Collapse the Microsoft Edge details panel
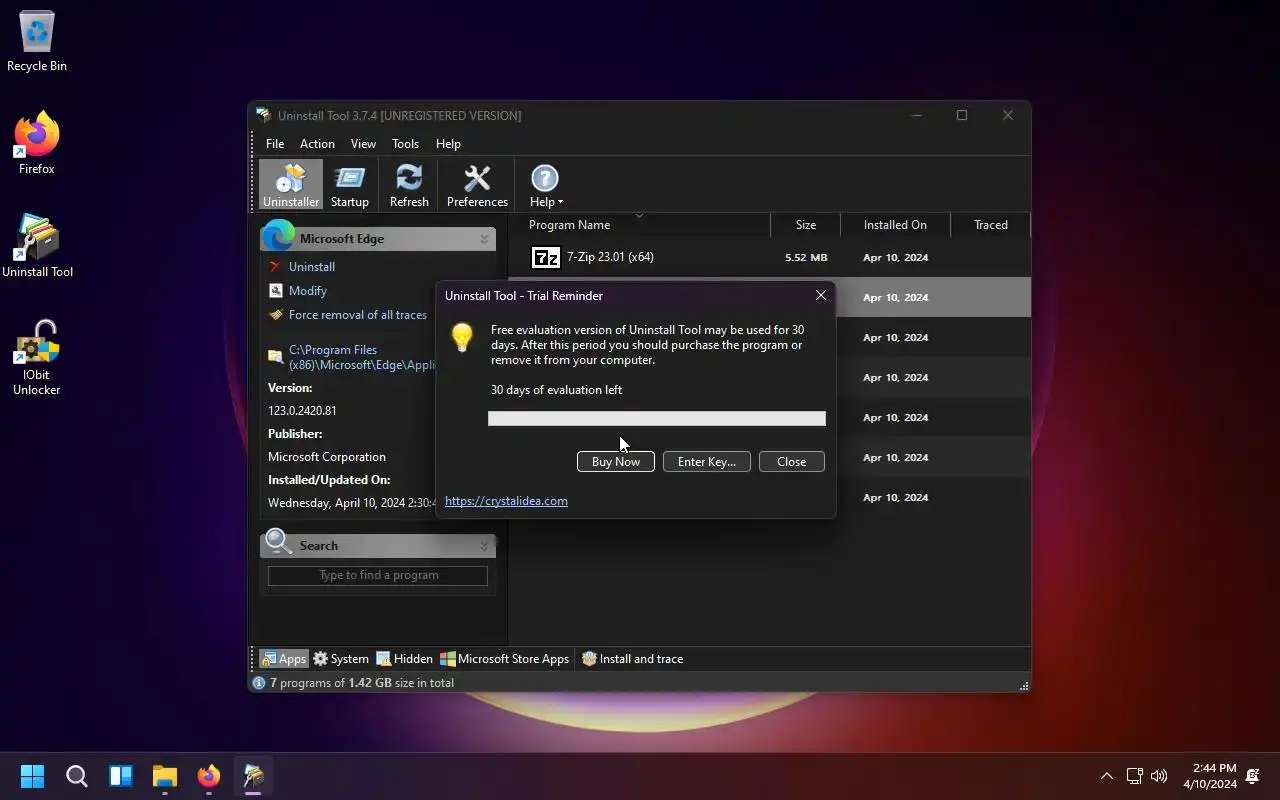This screenshot has height=800, width=1280. click(x=484, y=239)
